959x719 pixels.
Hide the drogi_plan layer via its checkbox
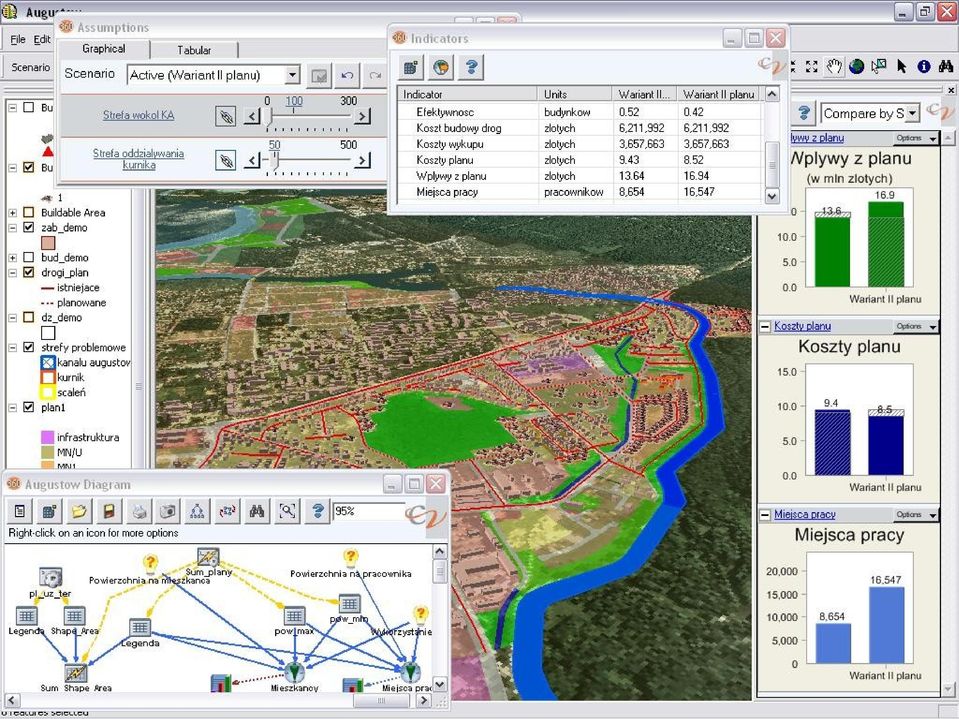[29, 273]
